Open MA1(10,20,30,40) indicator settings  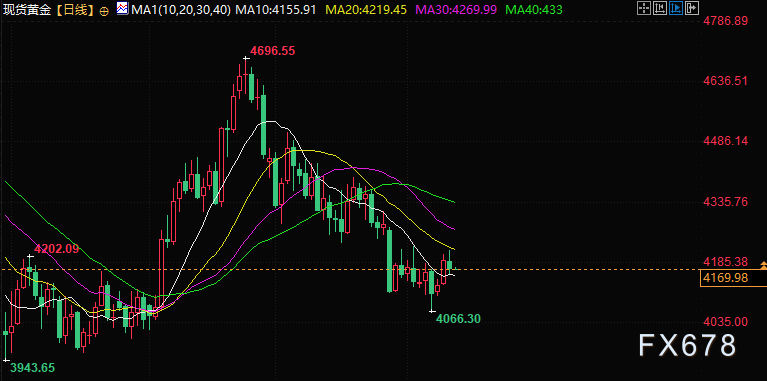[180, 9]
